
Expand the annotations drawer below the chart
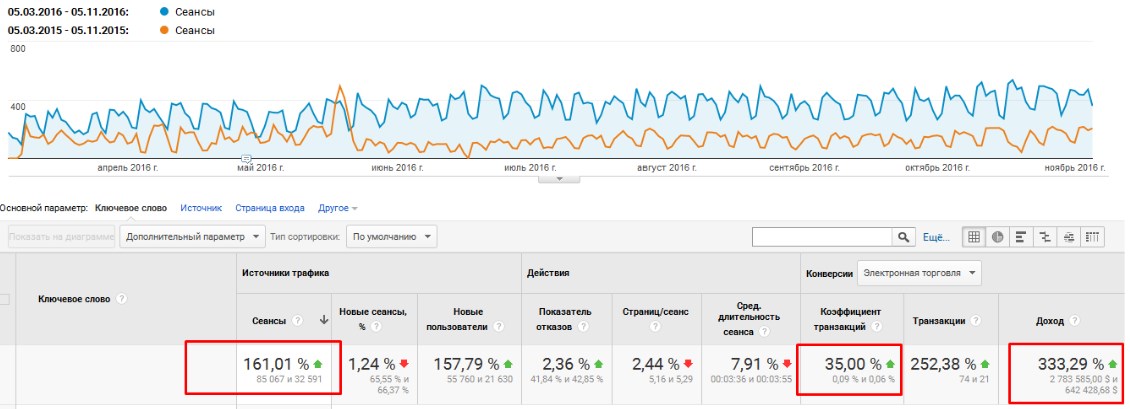click(559, 179)
